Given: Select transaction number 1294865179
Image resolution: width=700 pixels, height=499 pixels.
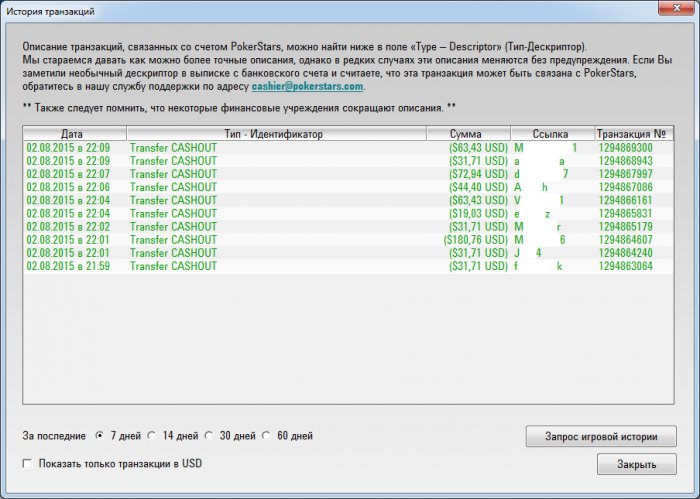Looking at the screenshot, I should 625,227.
